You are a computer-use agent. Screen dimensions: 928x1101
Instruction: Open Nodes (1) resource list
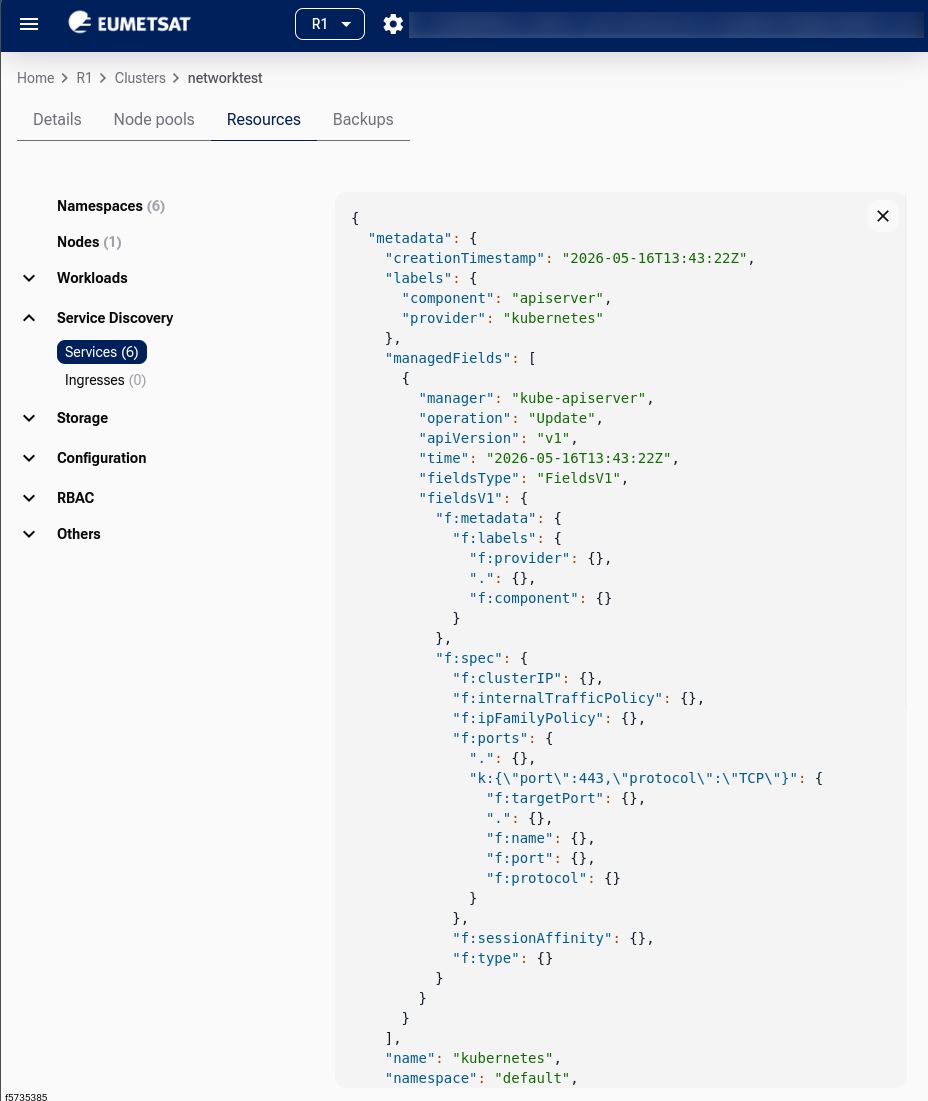pyautogui.click(x=89, y=242)
